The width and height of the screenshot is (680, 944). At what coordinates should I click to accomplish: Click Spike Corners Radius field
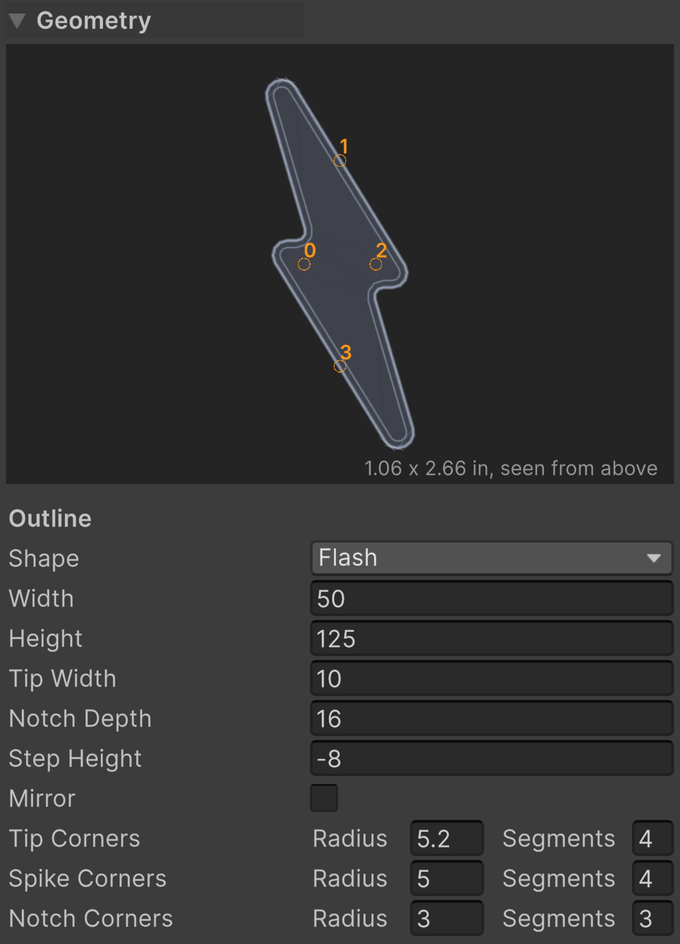(x=447, y=878)
